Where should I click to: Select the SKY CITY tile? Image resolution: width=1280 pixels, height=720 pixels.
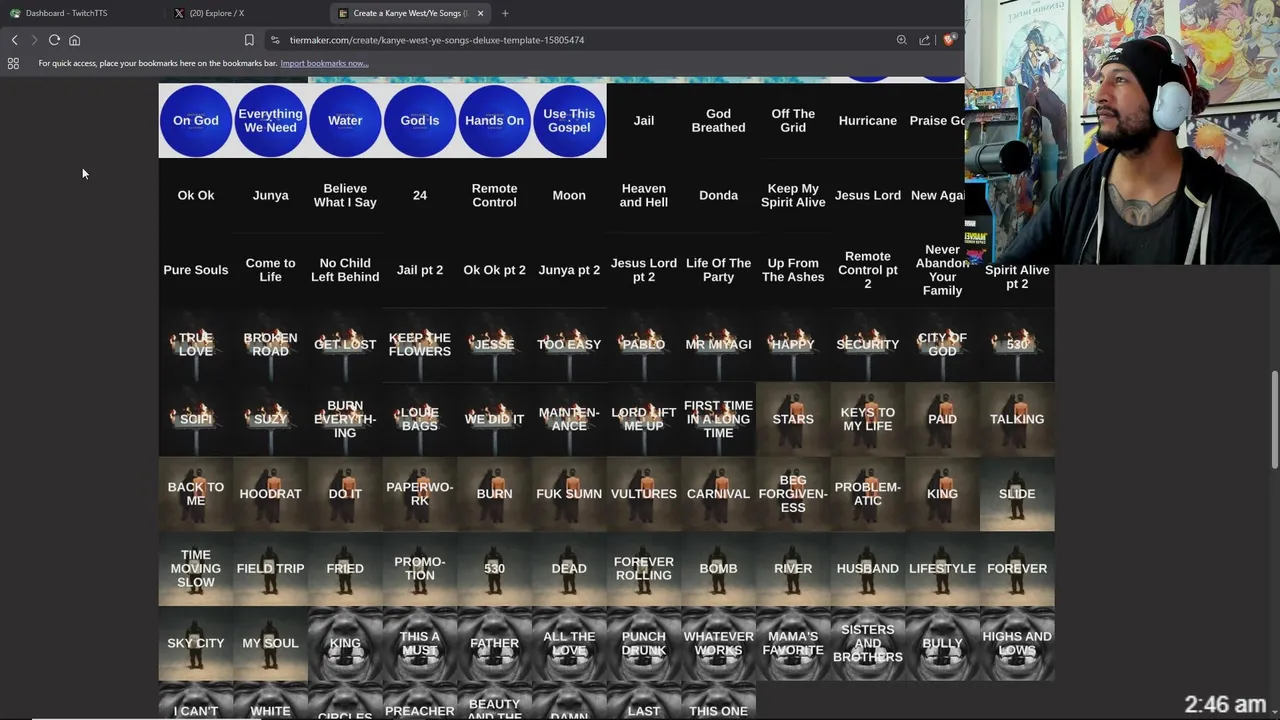click(x=196, y=643)
